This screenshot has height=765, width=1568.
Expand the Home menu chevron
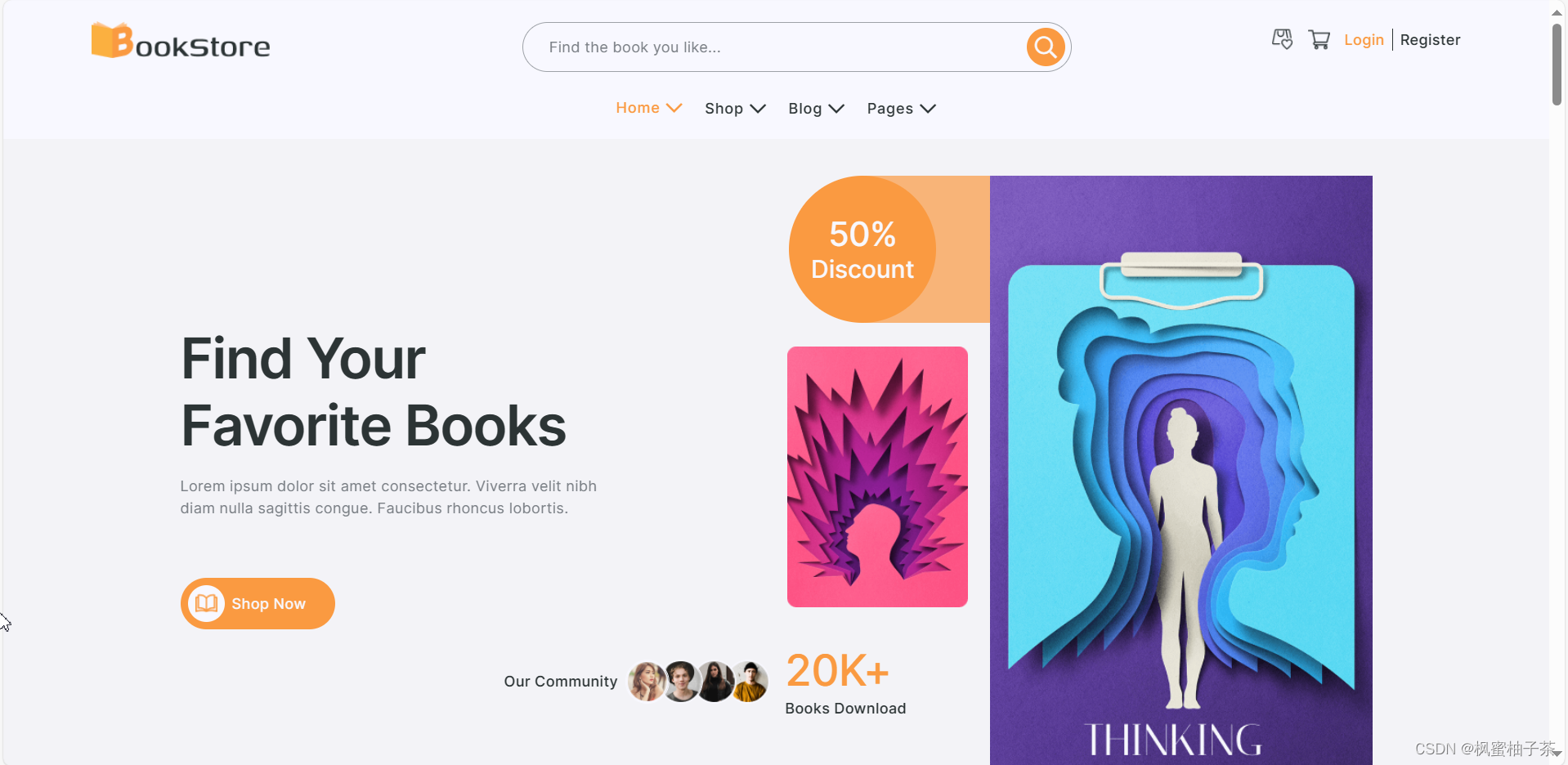[x=674, y=108]
